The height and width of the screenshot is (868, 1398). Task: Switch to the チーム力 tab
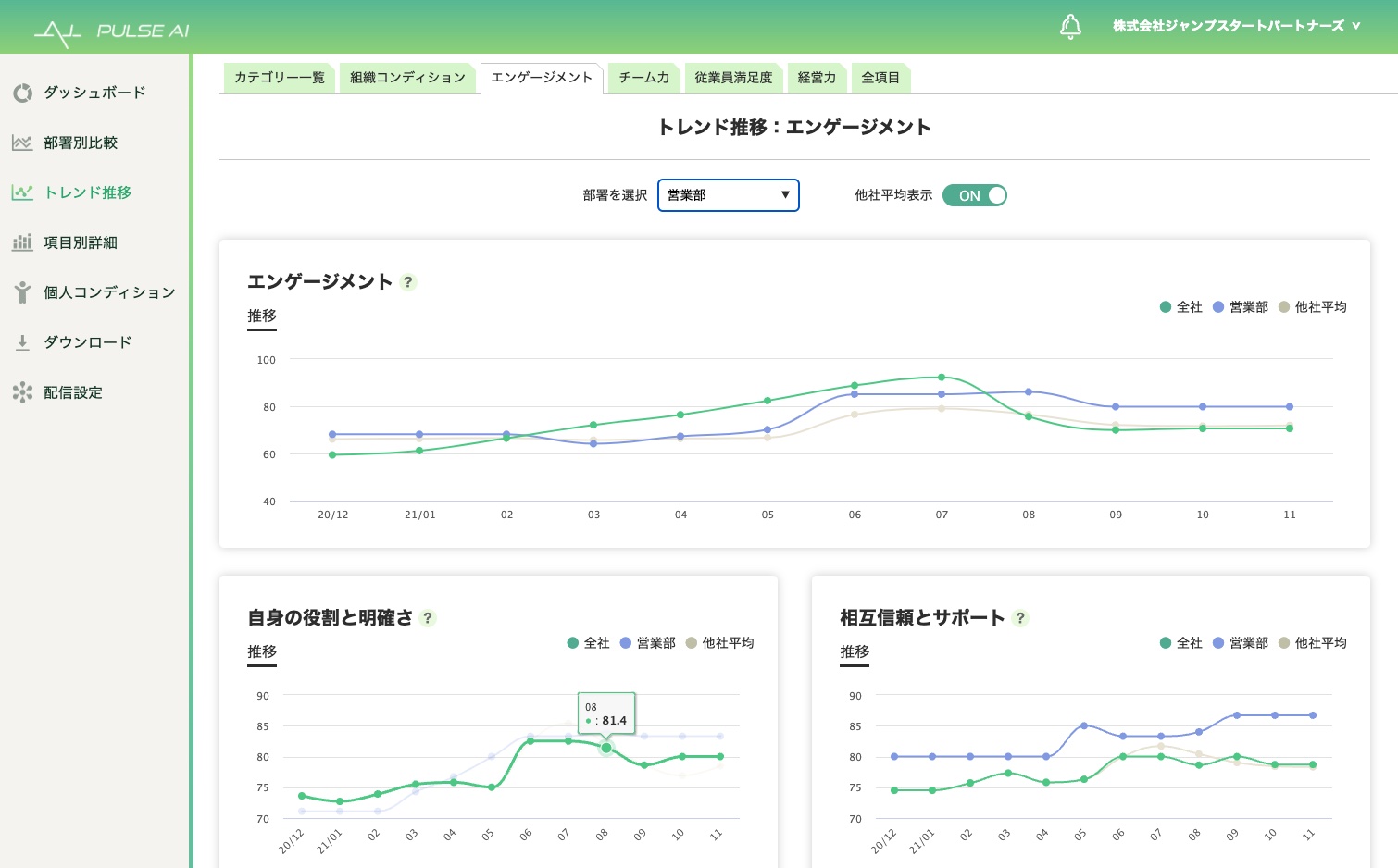click(643, 78)
